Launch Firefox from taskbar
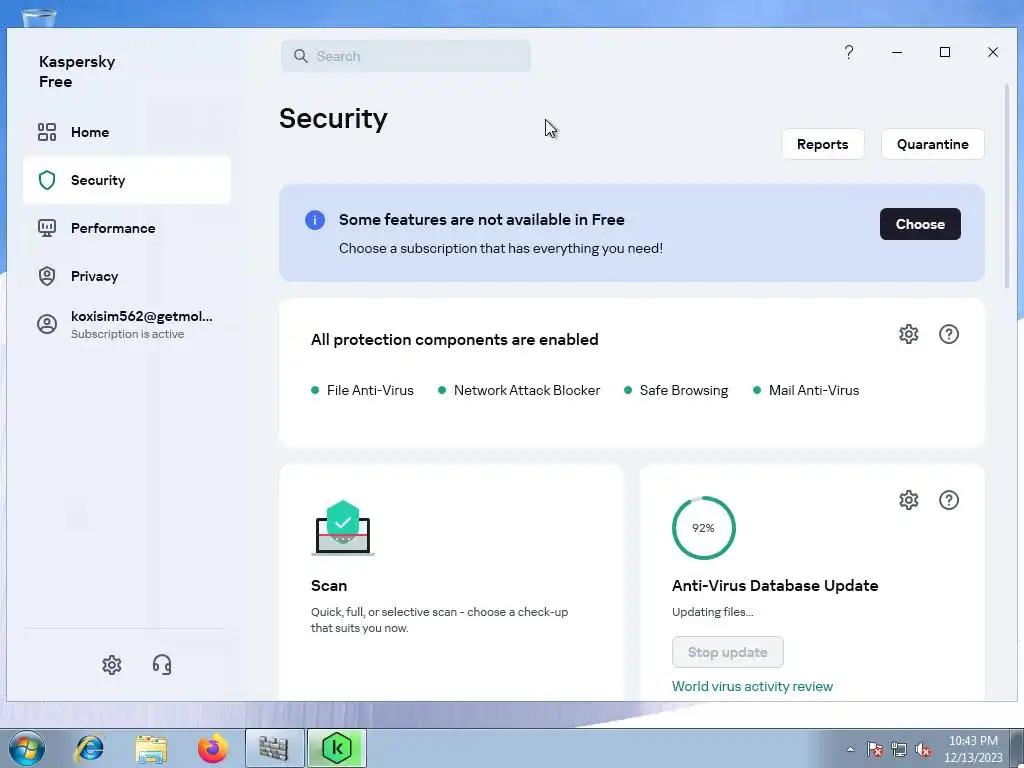 212,748
